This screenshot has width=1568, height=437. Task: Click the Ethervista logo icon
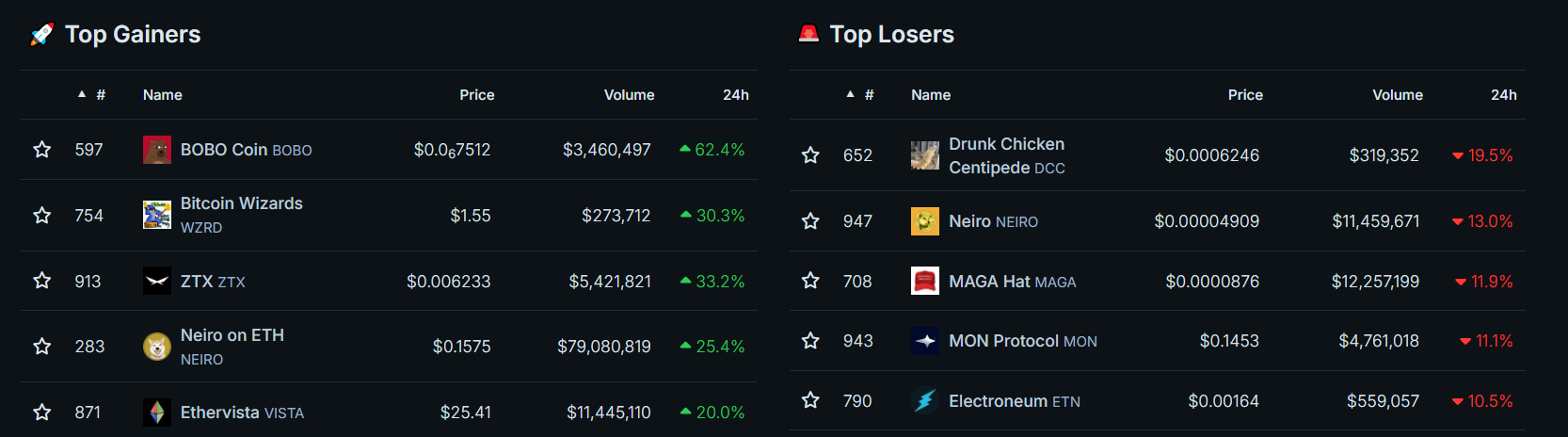click(x=156, y=413)
